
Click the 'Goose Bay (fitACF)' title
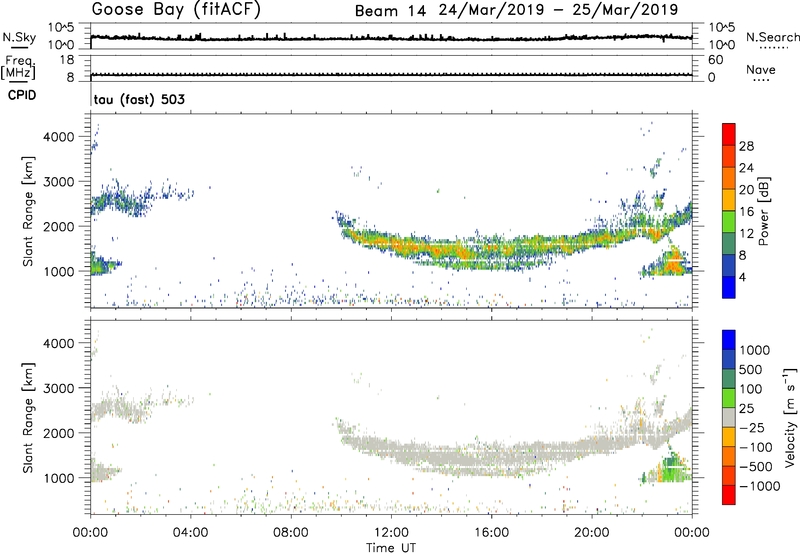176,10
